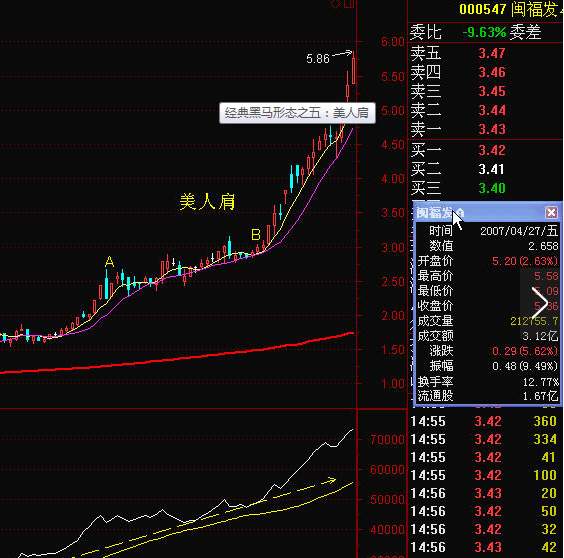The width and height of the screenshot is (564, 558).
Task: Click the 闽福发 popup title bar
Action: (487, 213)
